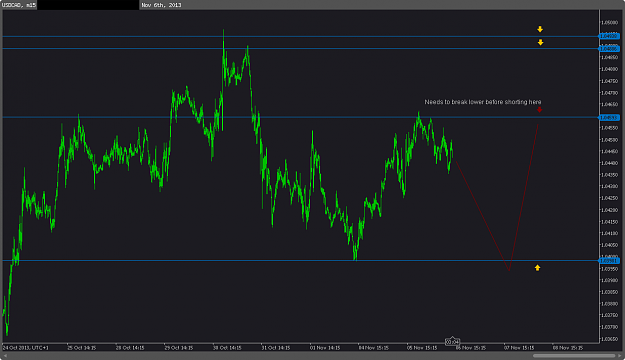This screenshot has width=625, height=360.
Task: Click the upper yellow down arrow above the top line
Action: coord(540,29)
